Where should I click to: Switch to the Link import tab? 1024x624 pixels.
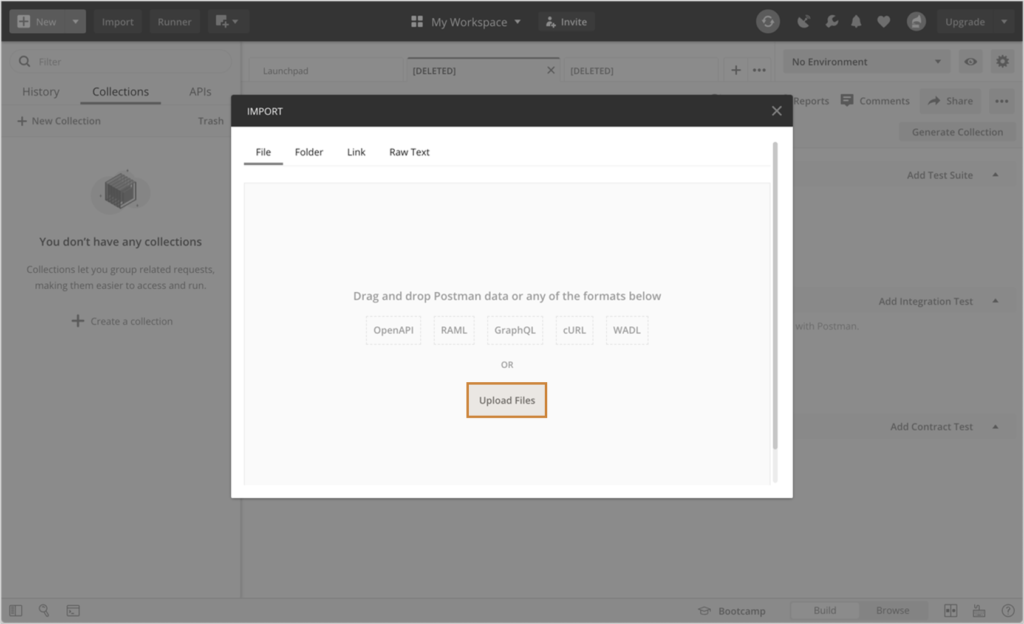point(356,152)
